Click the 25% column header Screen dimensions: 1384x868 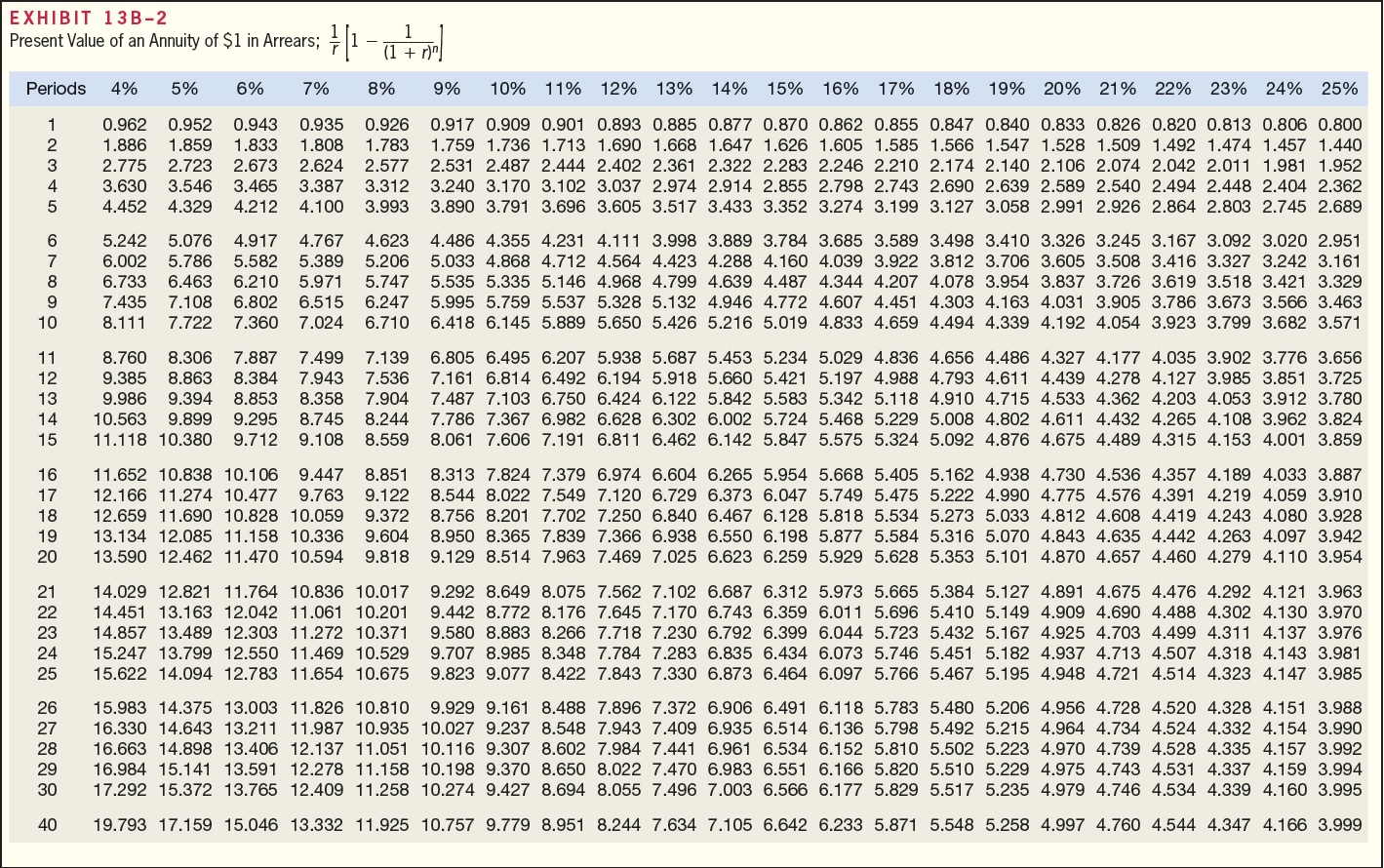(1339, 89)
